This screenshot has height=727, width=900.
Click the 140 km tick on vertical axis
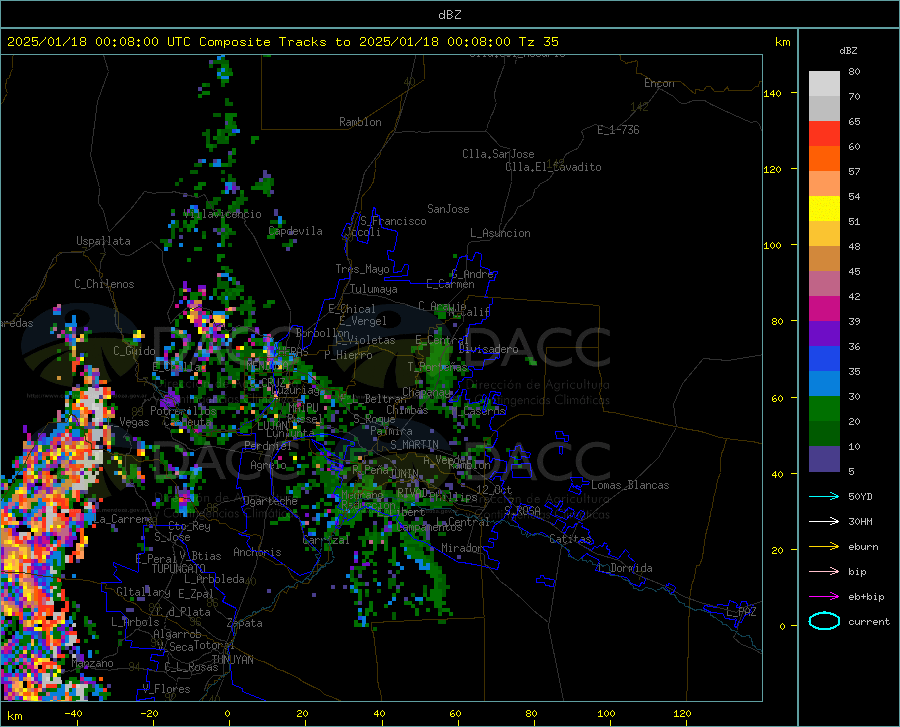click(772, 93)
